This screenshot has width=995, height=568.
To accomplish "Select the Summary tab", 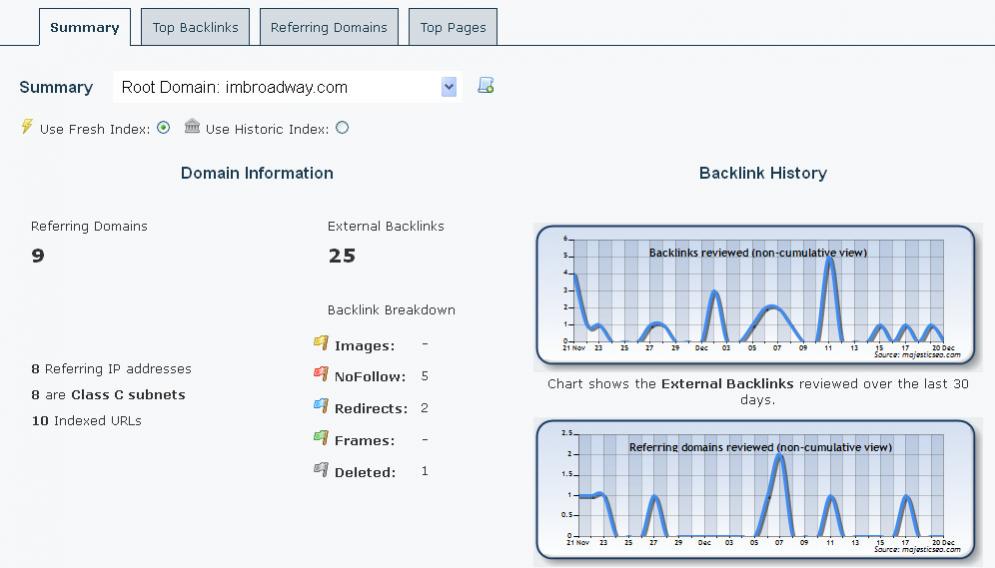I will pos(84,28).
